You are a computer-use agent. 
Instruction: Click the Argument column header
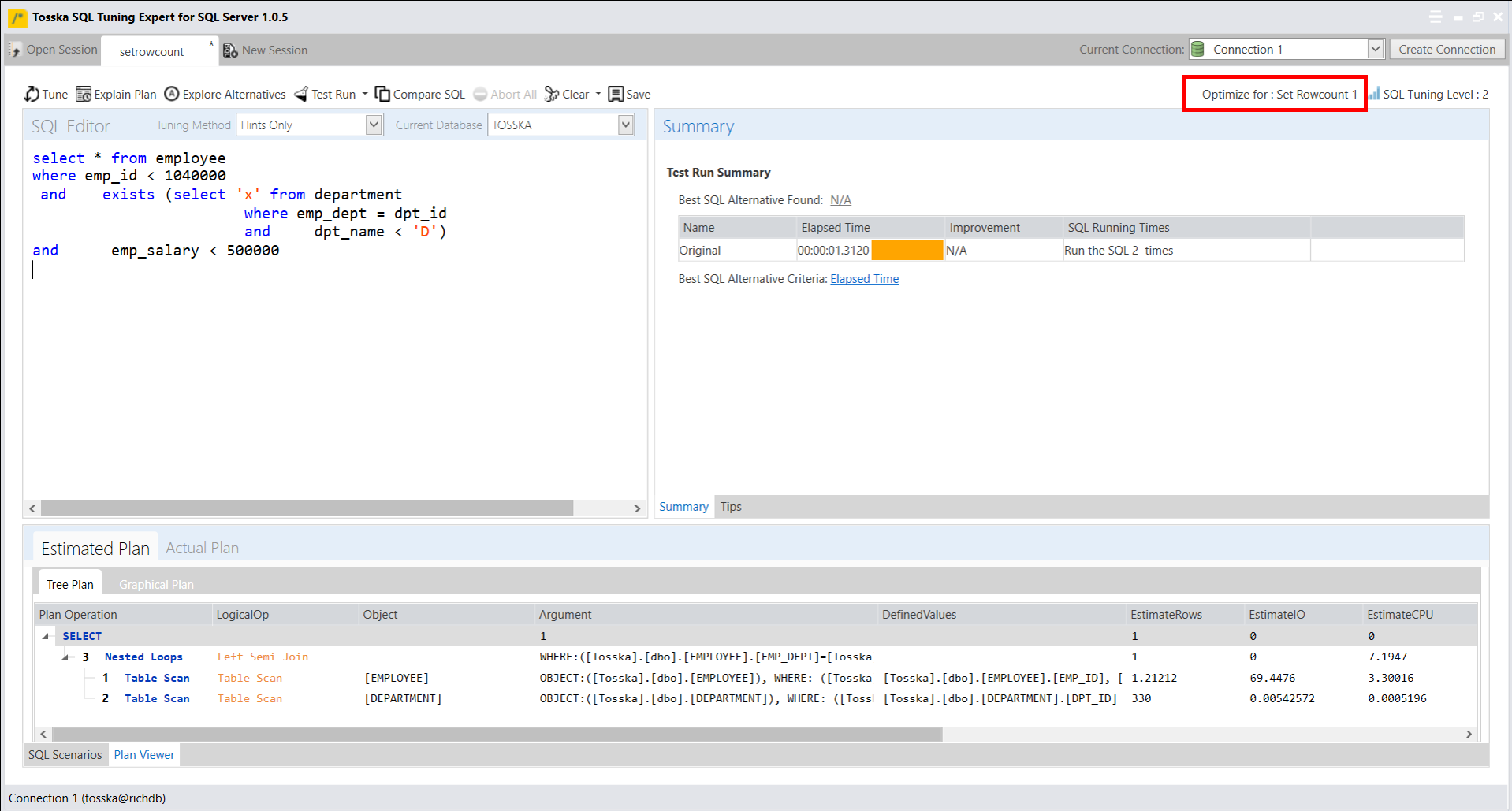[x=706, y=614]
